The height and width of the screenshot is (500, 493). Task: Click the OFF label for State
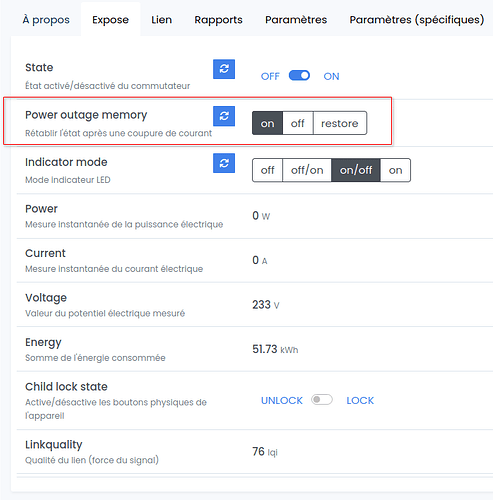(x=270, y=76)
